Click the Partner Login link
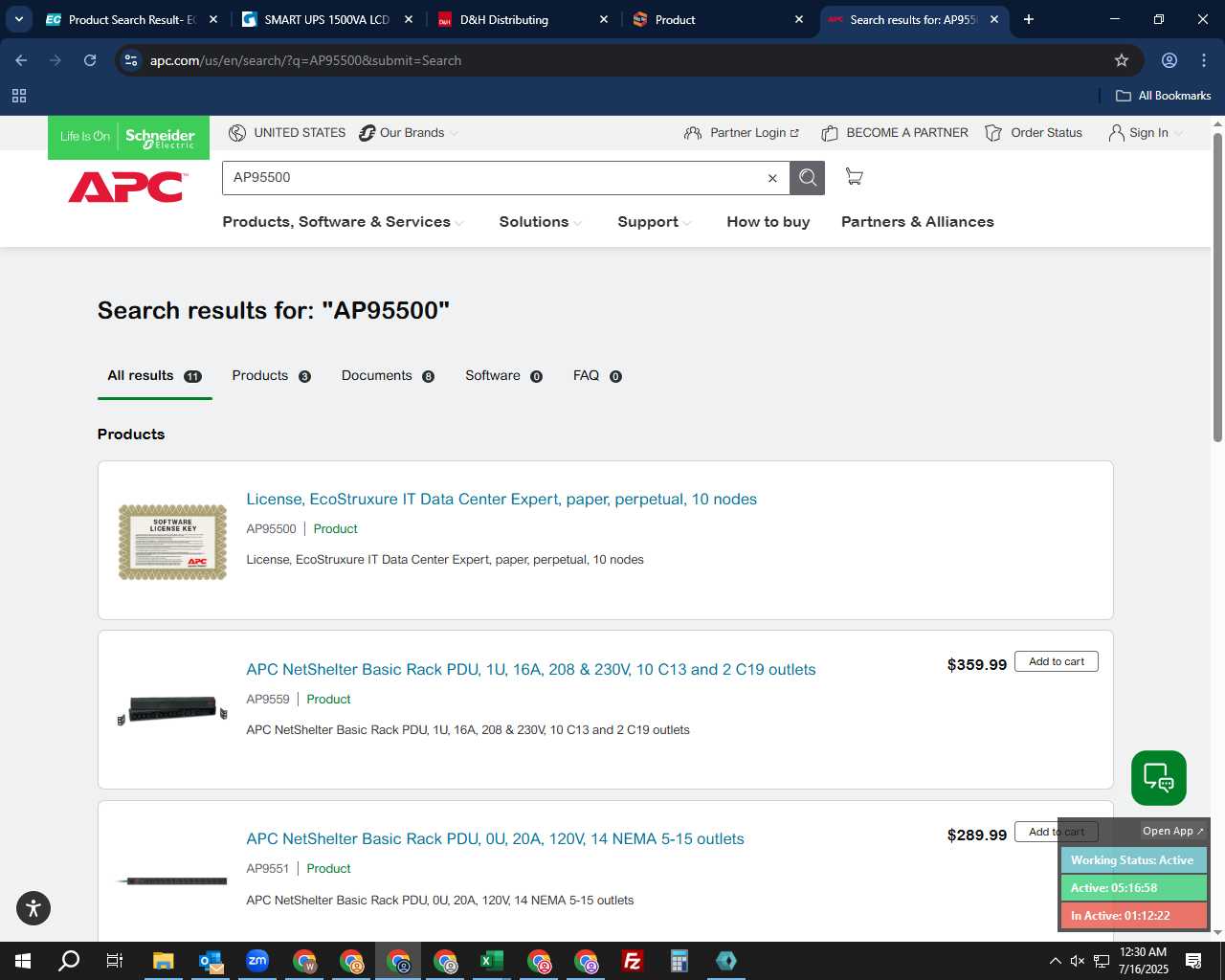 [742, 133]
